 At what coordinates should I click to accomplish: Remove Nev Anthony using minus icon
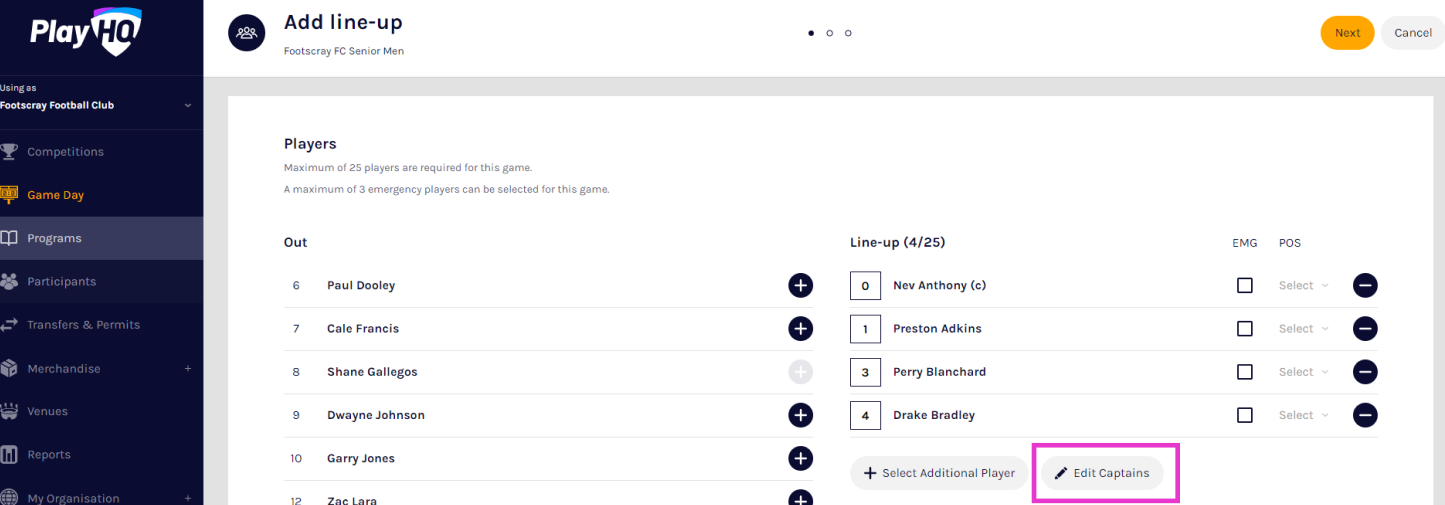[x=1365, y=285]
